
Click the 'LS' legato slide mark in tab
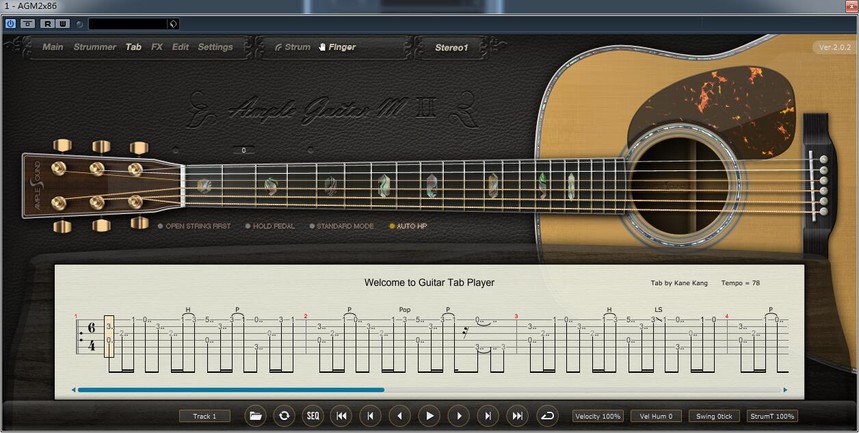click(658, 310)
